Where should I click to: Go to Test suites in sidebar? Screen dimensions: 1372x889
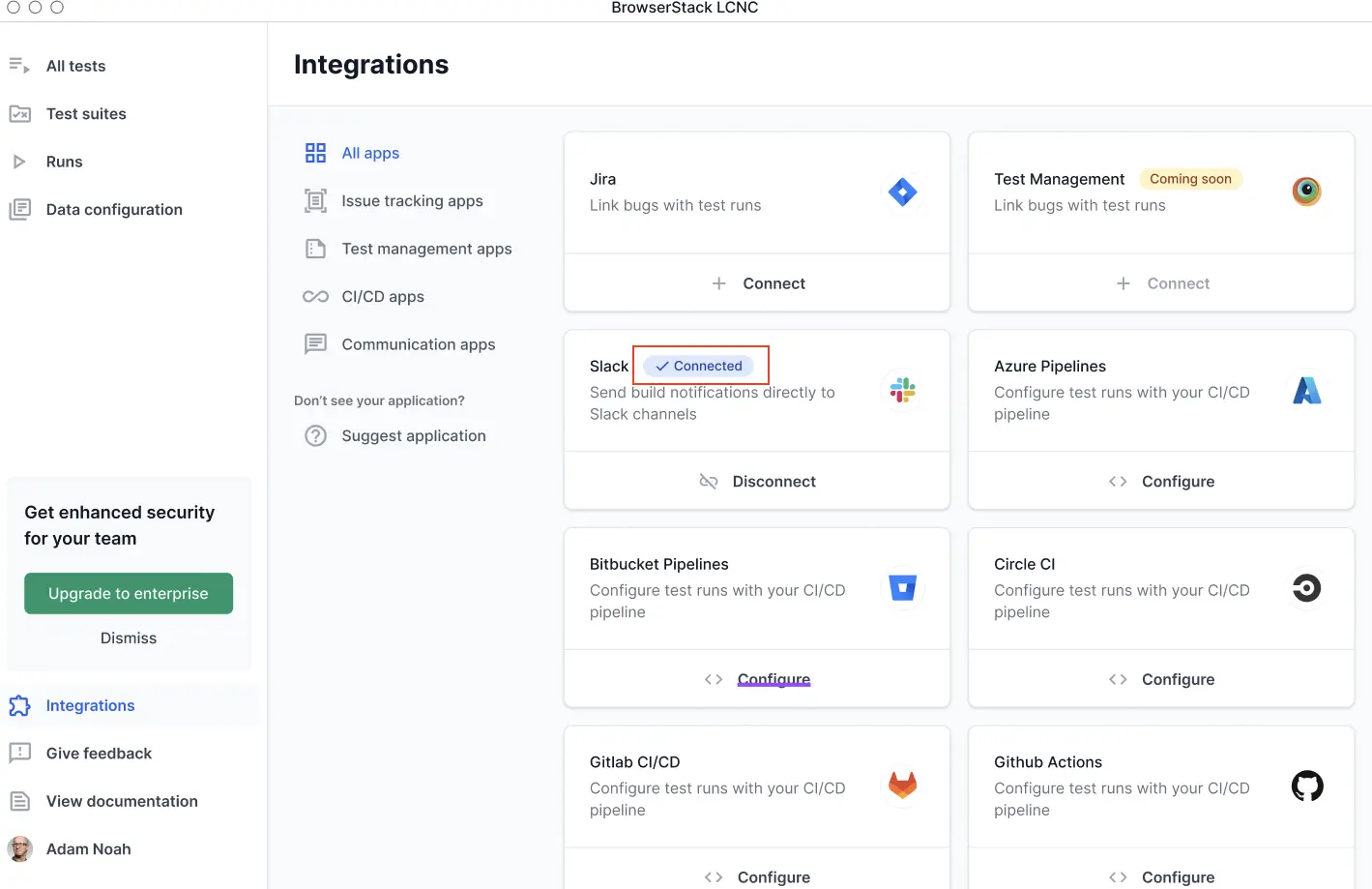86,114
